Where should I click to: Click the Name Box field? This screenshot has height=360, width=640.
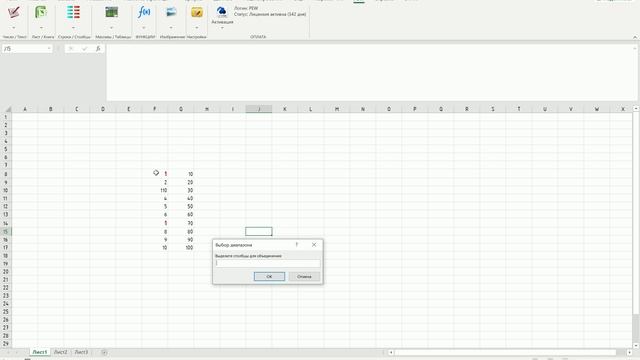click(x=24, y=49)
